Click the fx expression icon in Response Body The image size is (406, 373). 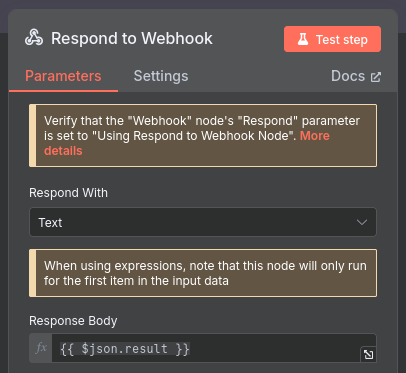pos(41,348)
